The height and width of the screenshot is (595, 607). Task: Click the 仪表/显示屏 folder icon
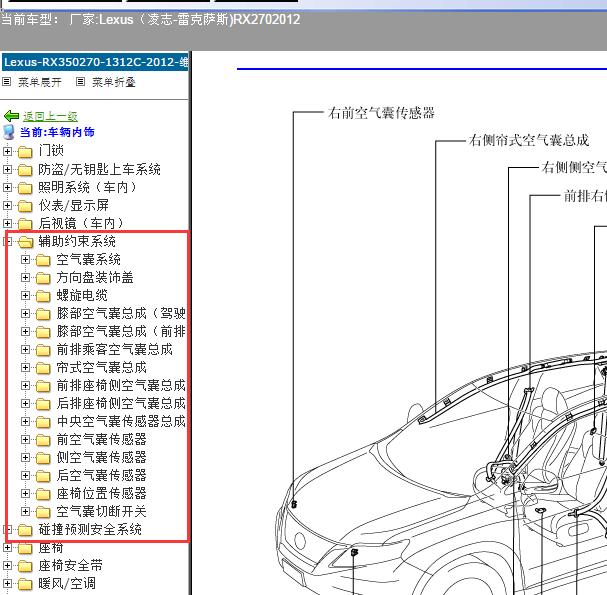pos(25,206)
